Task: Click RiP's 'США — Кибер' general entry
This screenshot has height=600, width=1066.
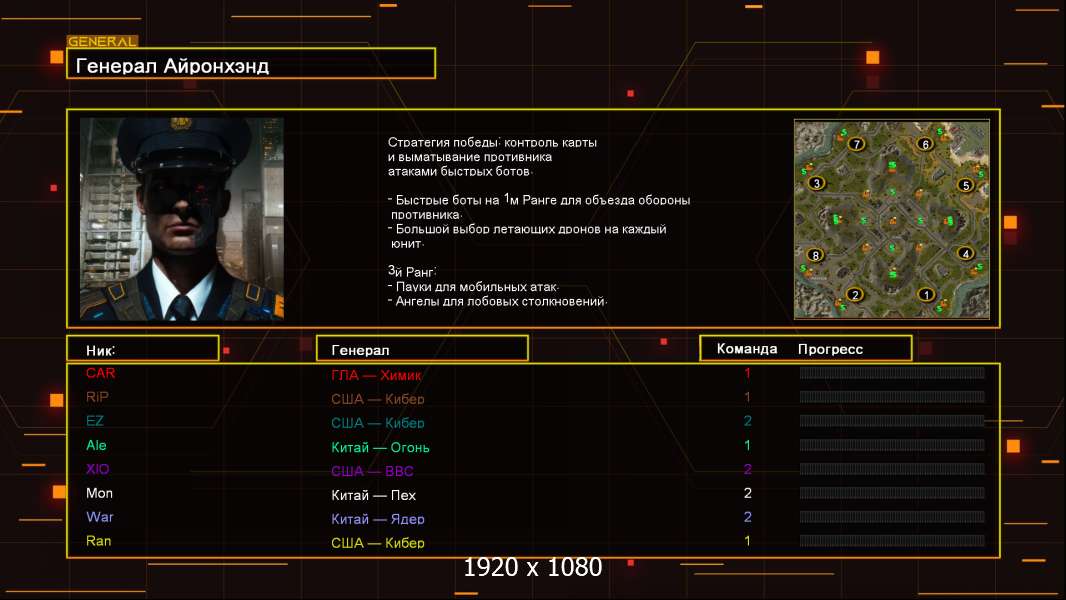Action: [377, 399]
